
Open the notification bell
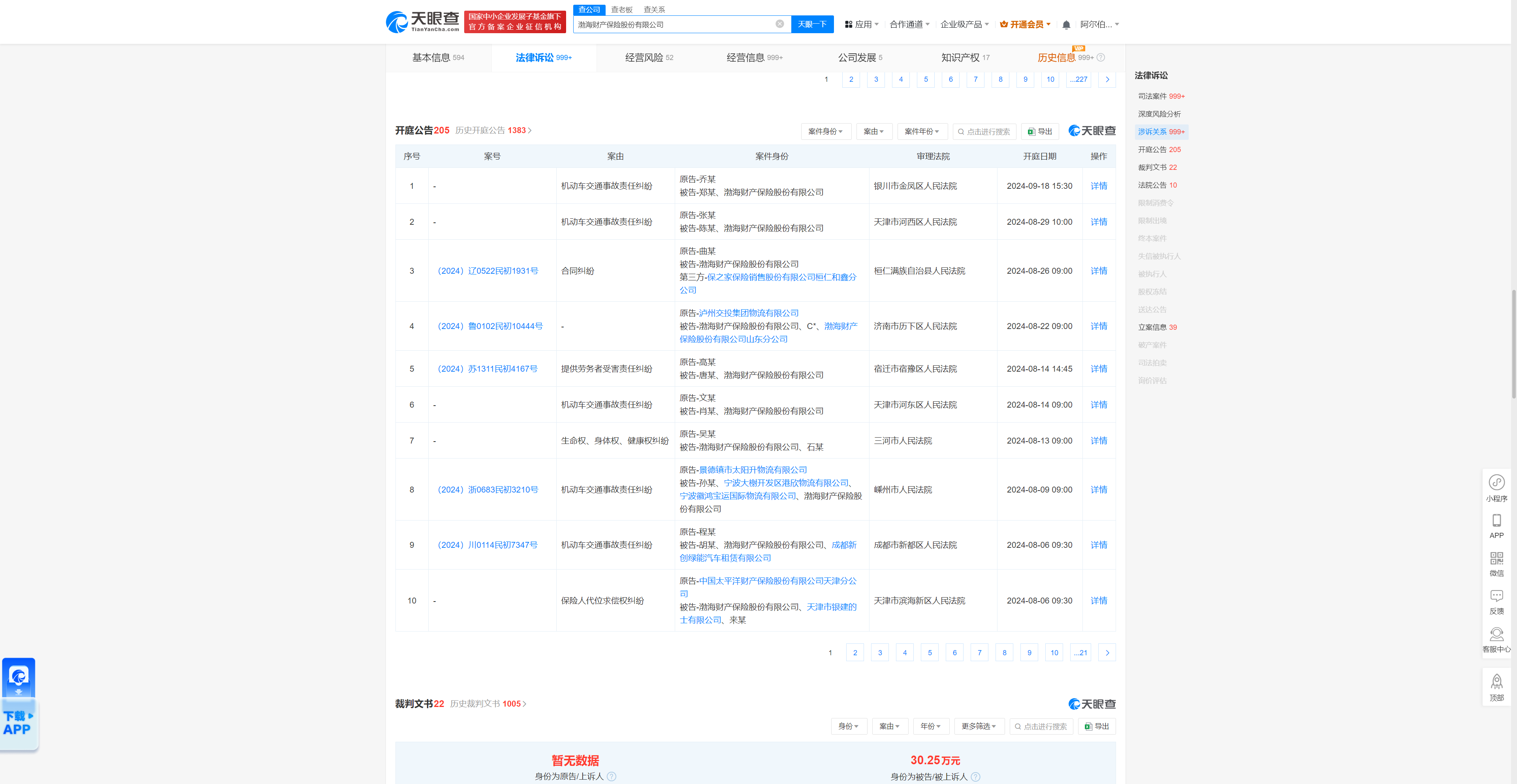pyautogui.click(x=1066, y=25)
